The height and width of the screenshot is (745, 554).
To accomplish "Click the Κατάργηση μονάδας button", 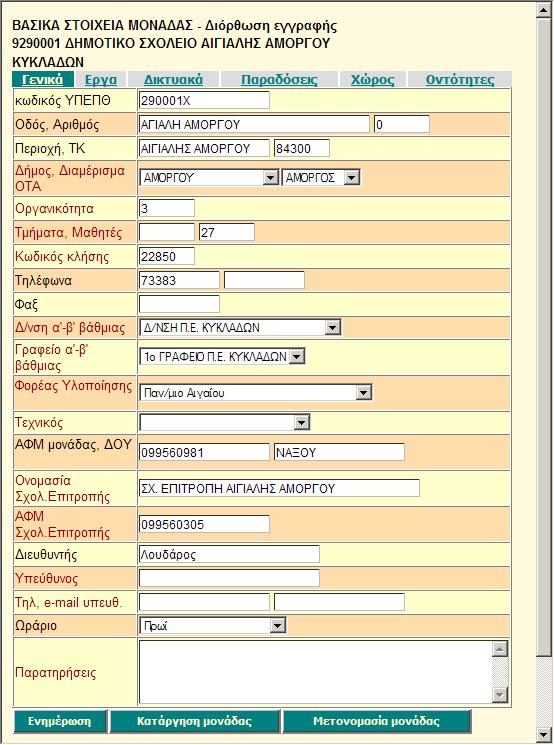I will click(x=194, y=721).
